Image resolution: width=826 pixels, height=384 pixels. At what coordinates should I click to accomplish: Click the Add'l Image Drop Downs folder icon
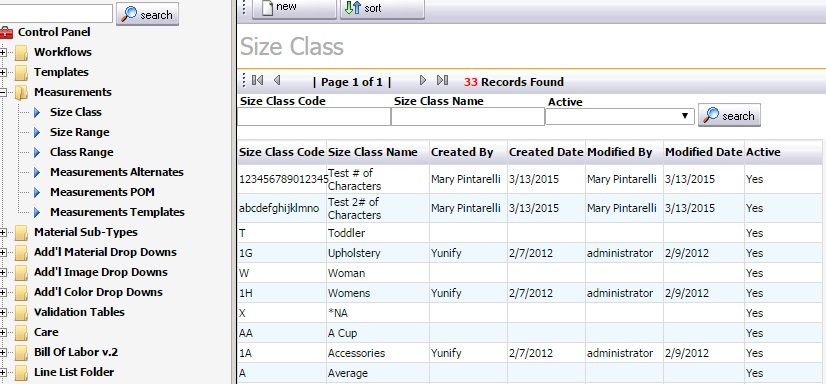click(22, 273)
